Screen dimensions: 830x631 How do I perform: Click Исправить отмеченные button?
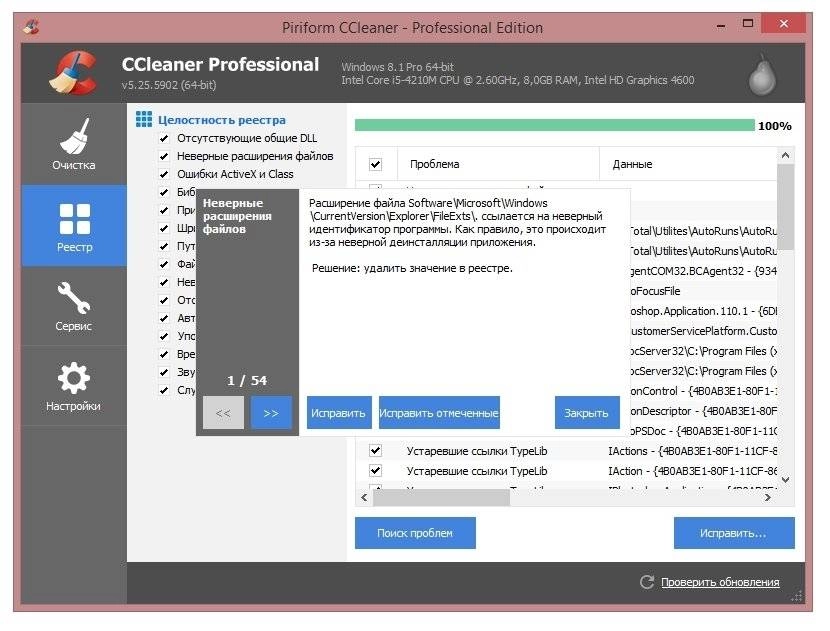(439, 413)
